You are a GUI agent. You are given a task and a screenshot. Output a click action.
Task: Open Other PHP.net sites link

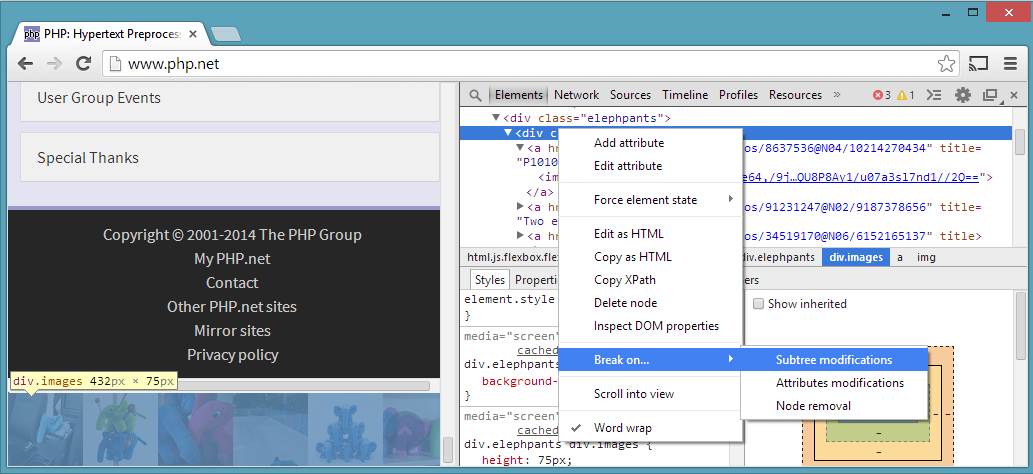232,307
